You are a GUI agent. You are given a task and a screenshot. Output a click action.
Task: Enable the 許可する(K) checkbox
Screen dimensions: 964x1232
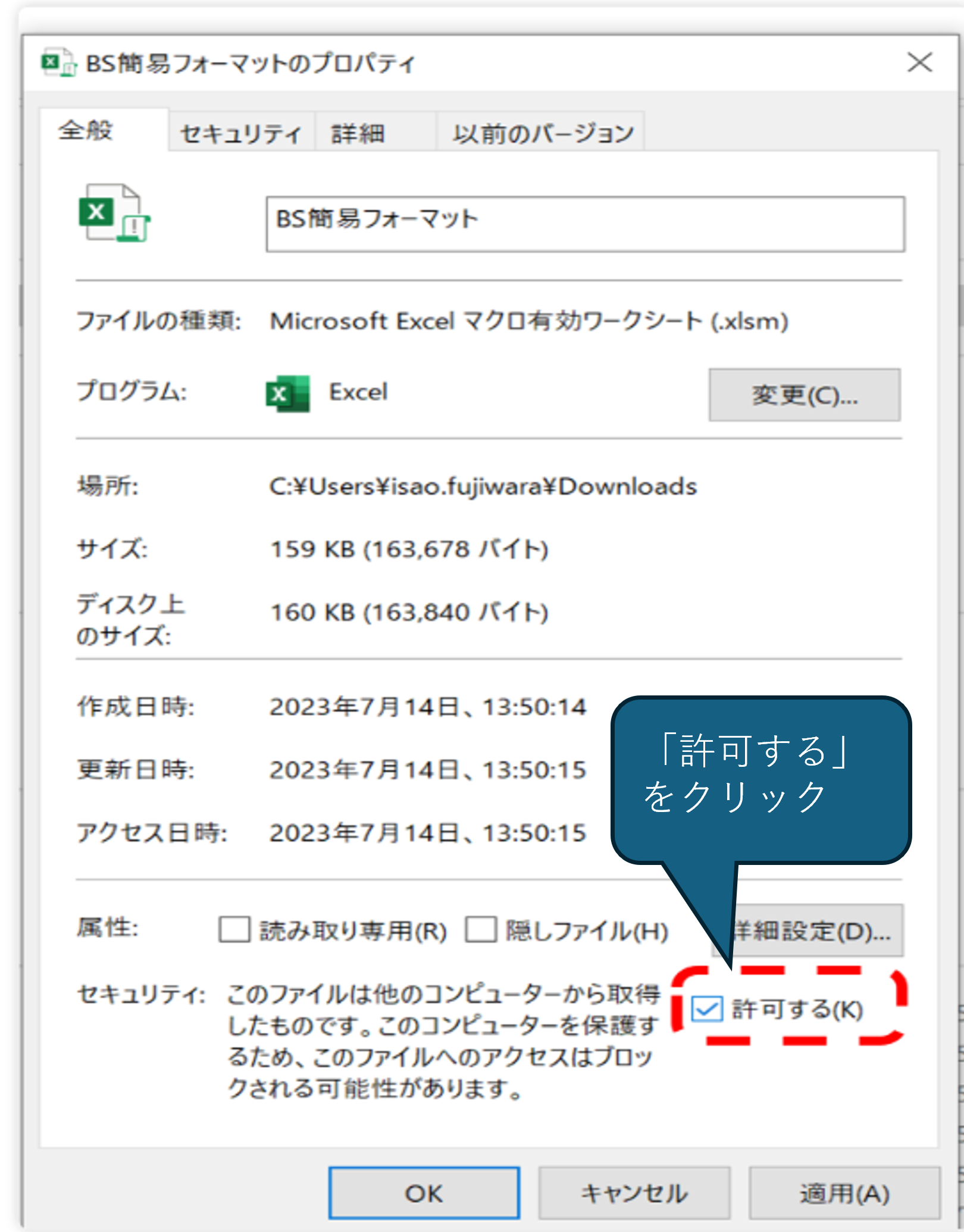(707, 1009)
